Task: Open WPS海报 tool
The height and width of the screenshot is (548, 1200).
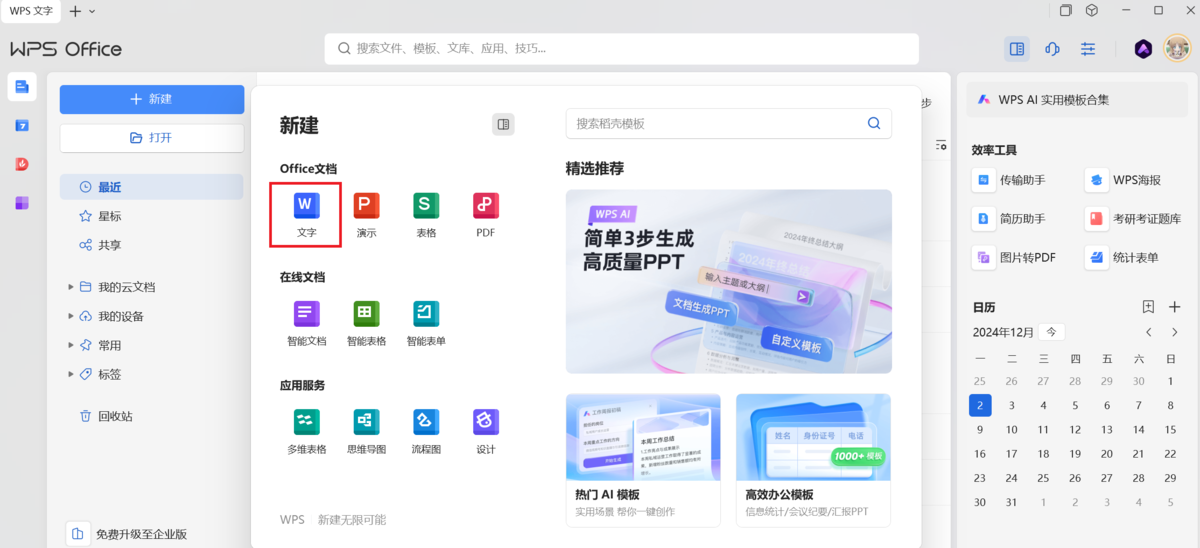Action: [1124, 180]
